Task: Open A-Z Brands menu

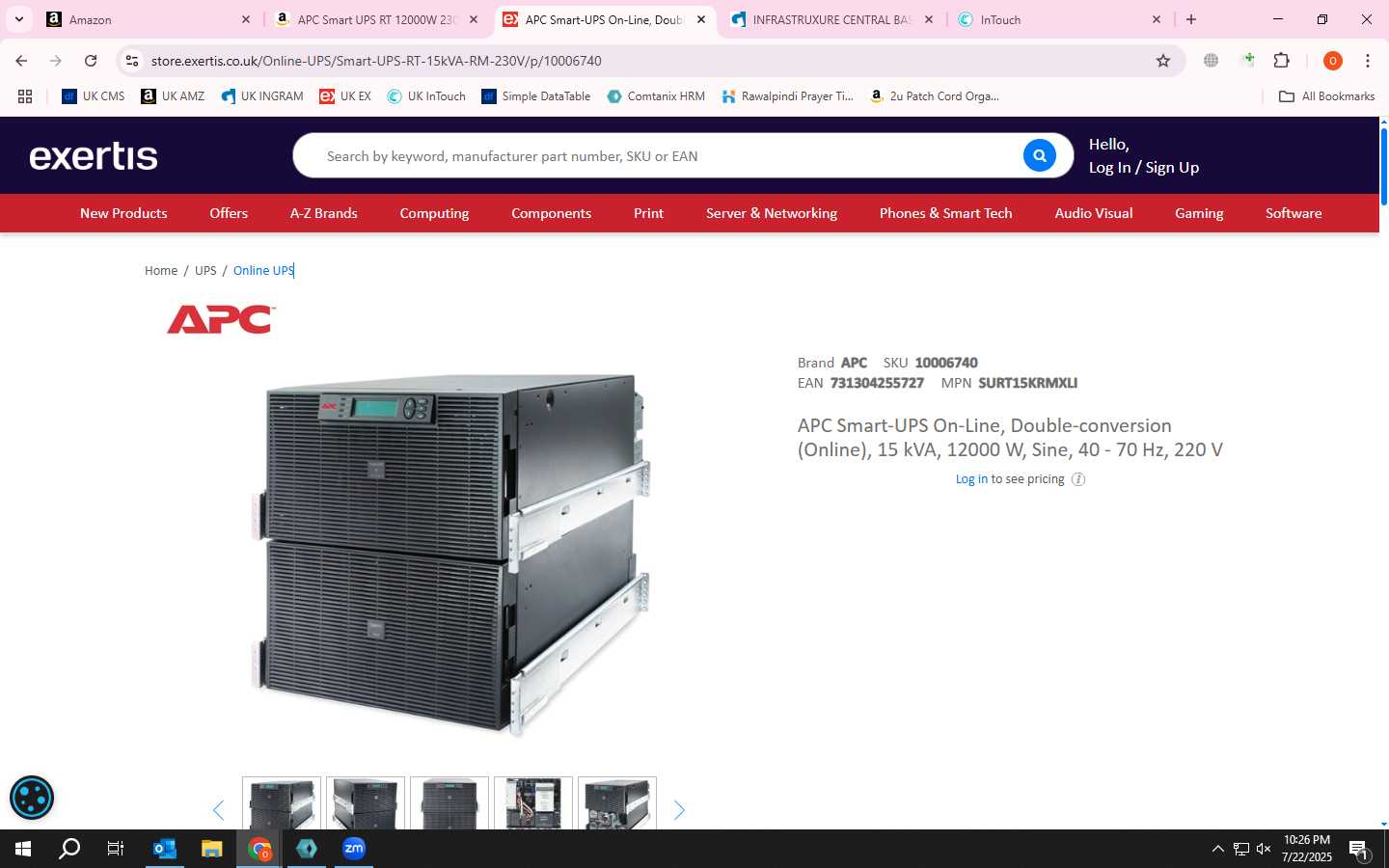Action: pos(324,213)
